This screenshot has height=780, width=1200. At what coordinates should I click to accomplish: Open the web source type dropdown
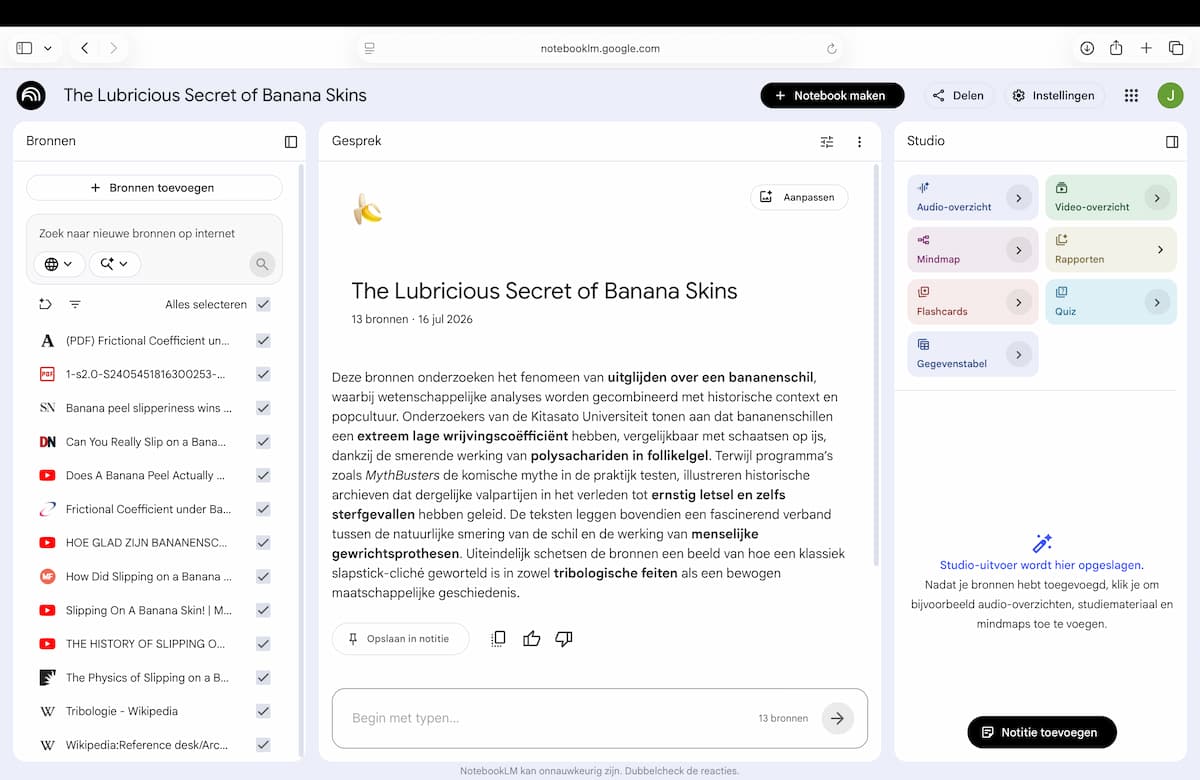[58, 264]
